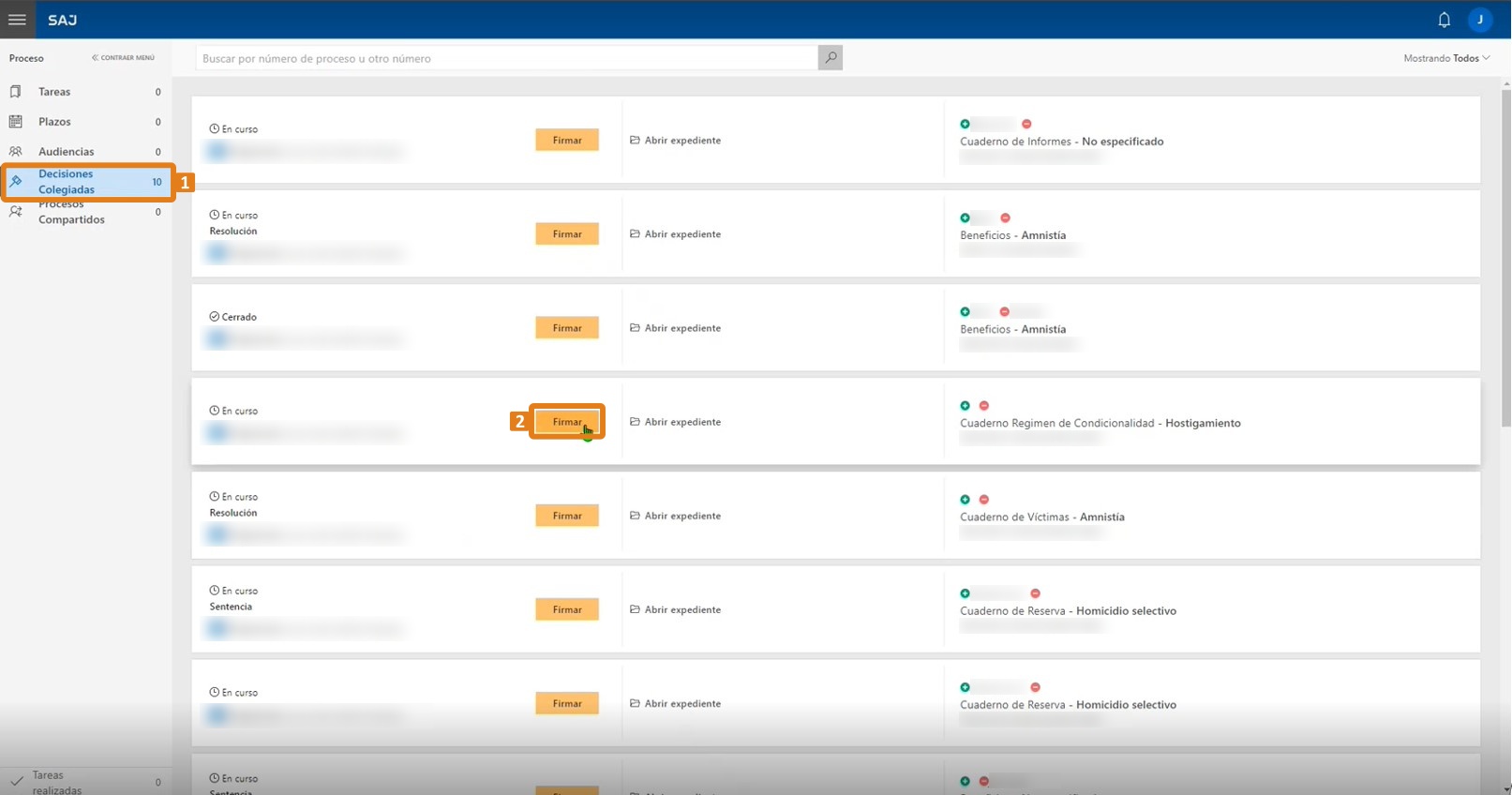Click green plus on Hostigamiento row
Viewport: 1512px width, 795px height.
pos(965,406)
